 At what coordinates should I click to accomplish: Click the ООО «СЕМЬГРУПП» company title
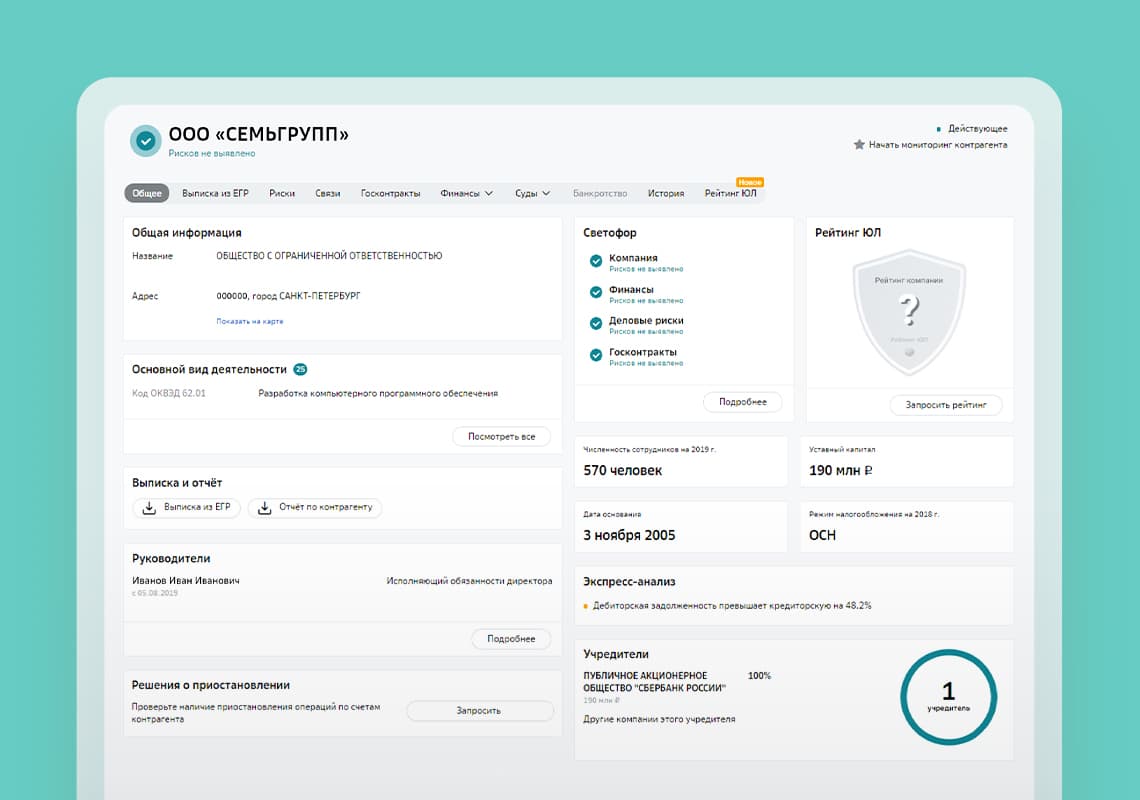(259, 135)
